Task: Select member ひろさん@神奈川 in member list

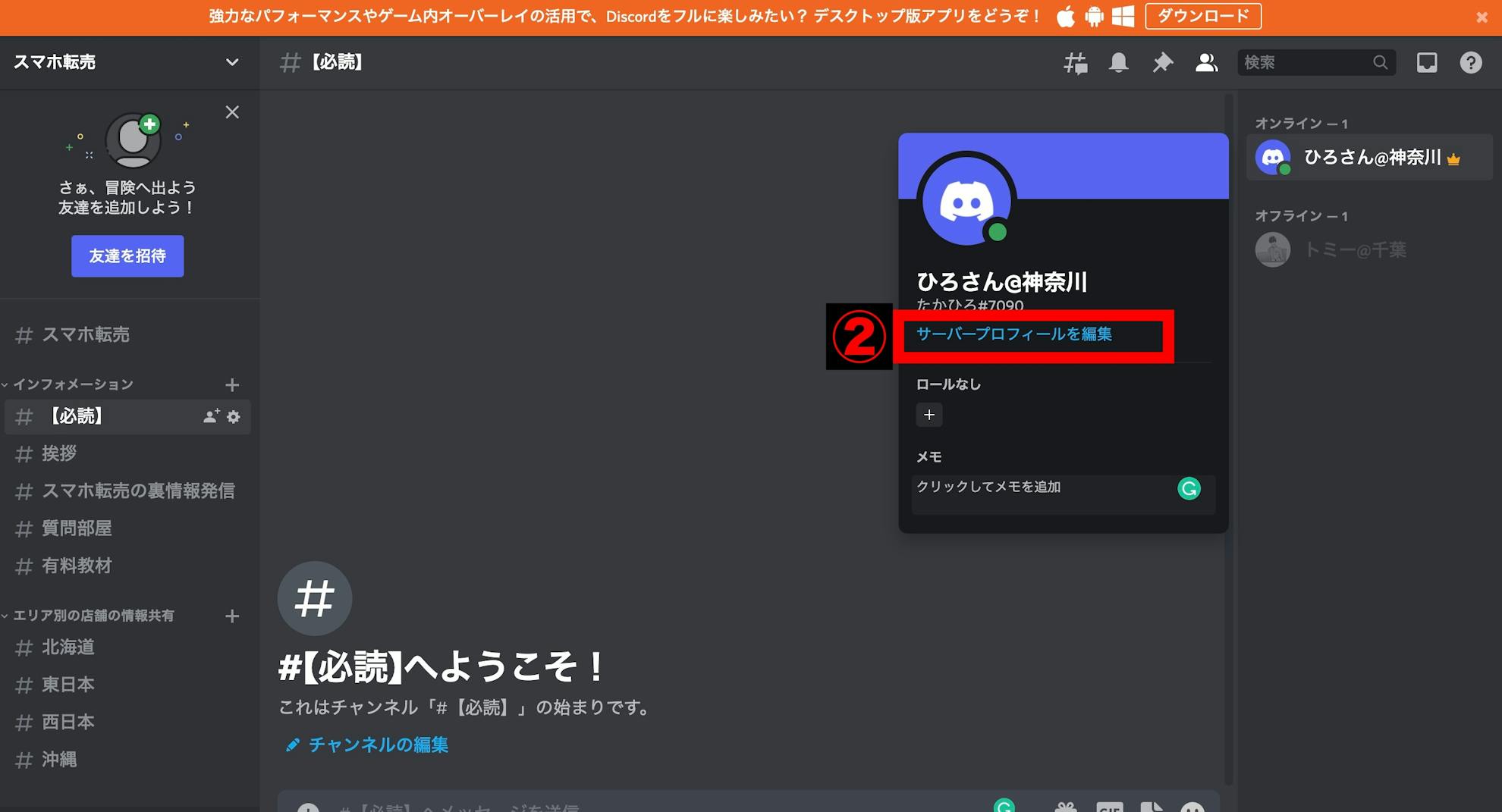Action: [1369, 158]
